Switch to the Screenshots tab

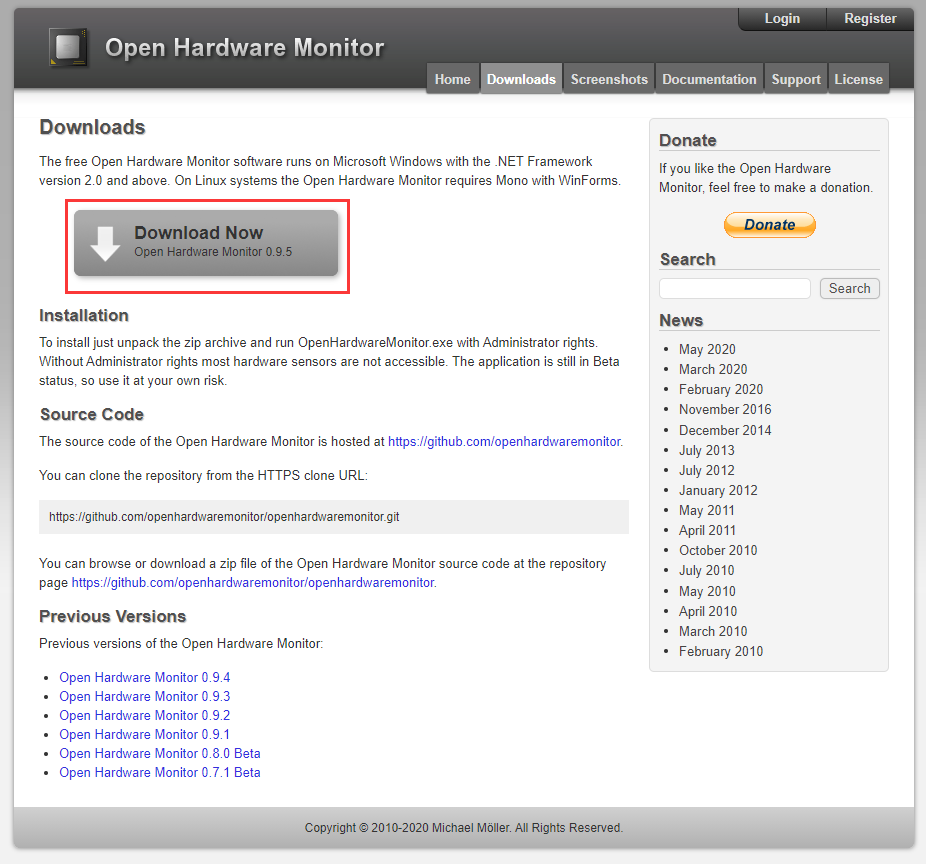609,79
